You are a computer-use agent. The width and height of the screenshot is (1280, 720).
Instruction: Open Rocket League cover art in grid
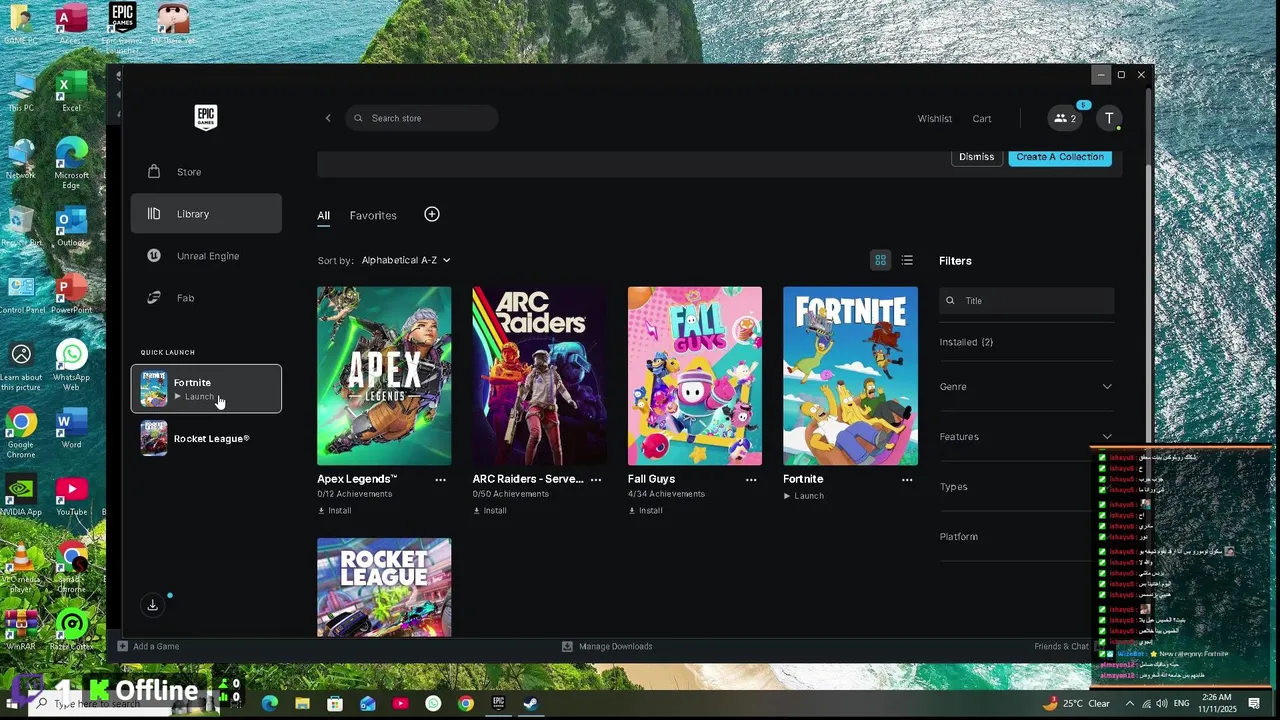click(x=384, y=587)
